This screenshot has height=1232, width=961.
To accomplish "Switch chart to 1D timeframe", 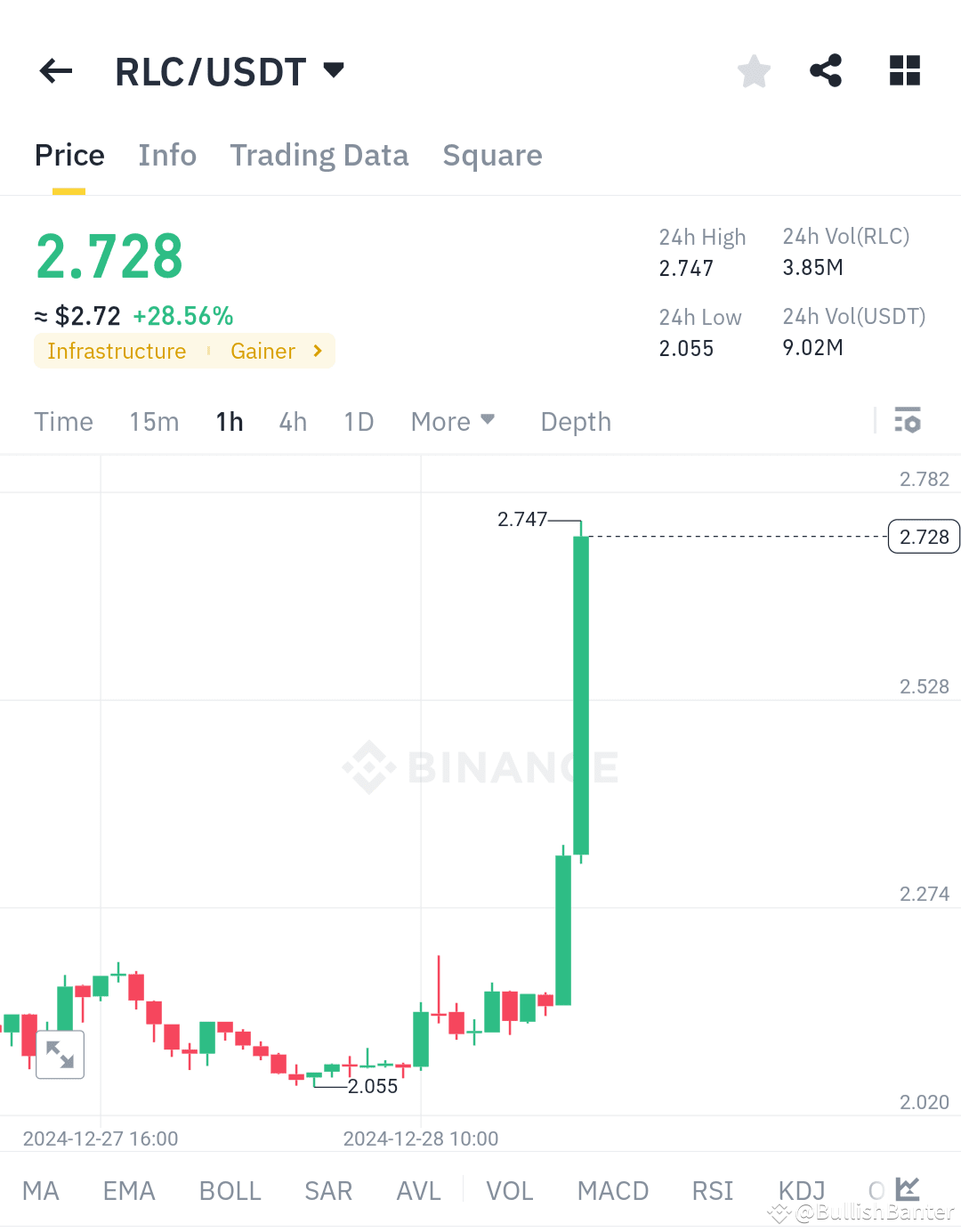I will point(359,420).
